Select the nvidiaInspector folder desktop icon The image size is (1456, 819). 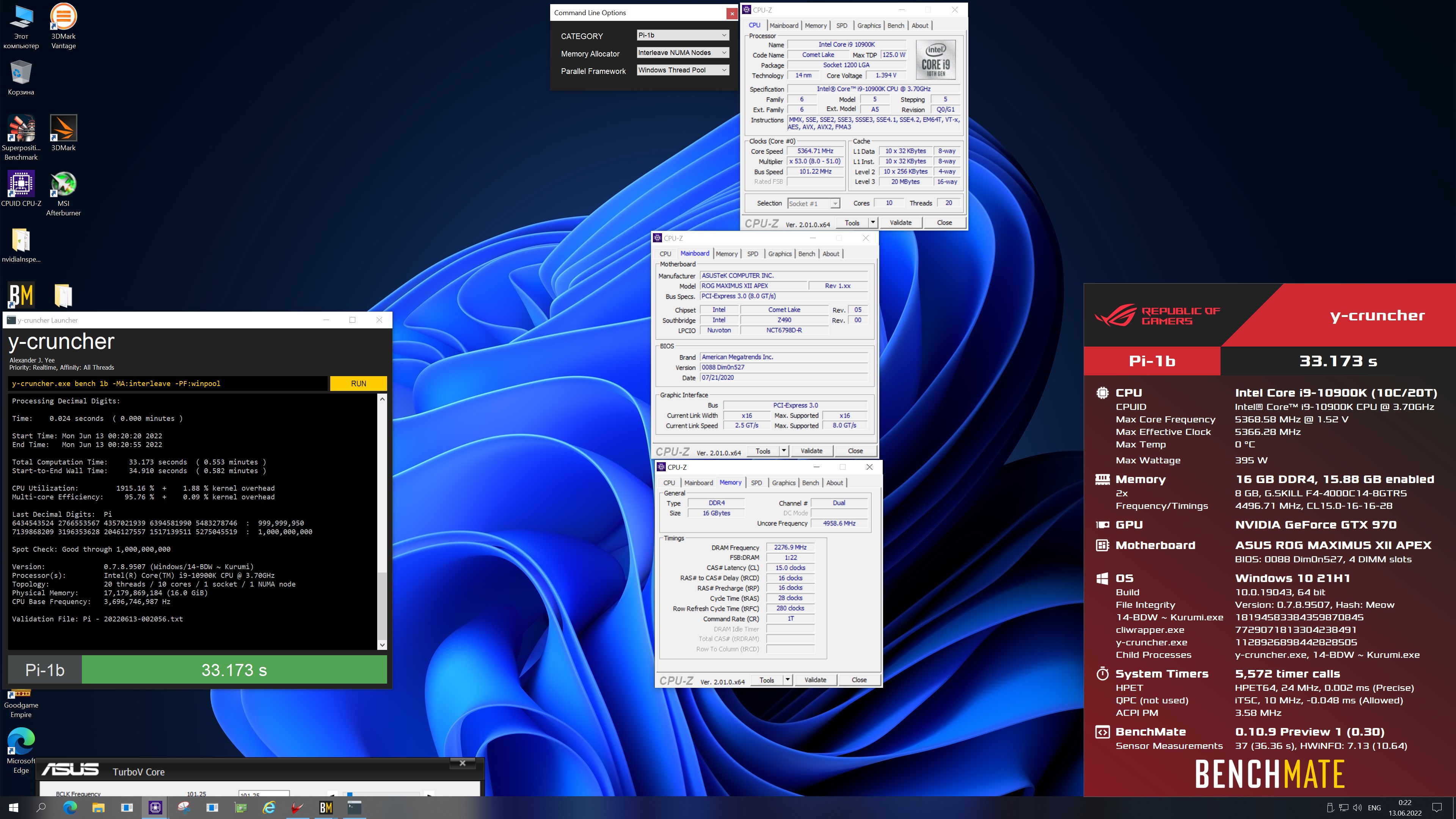pos(21,245)
